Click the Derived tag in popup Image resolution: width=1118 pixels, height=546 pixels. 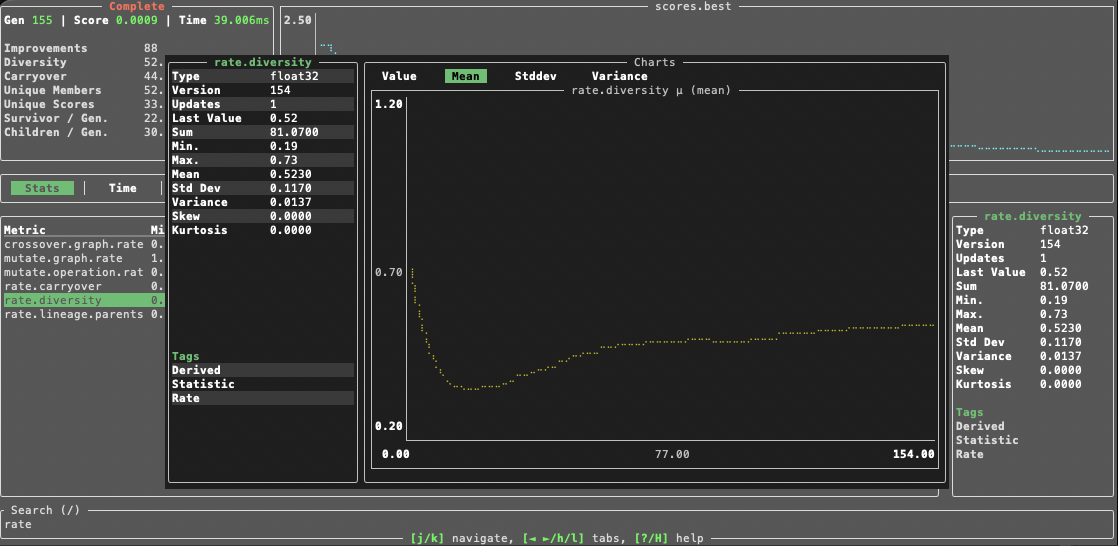pos(262,370)
